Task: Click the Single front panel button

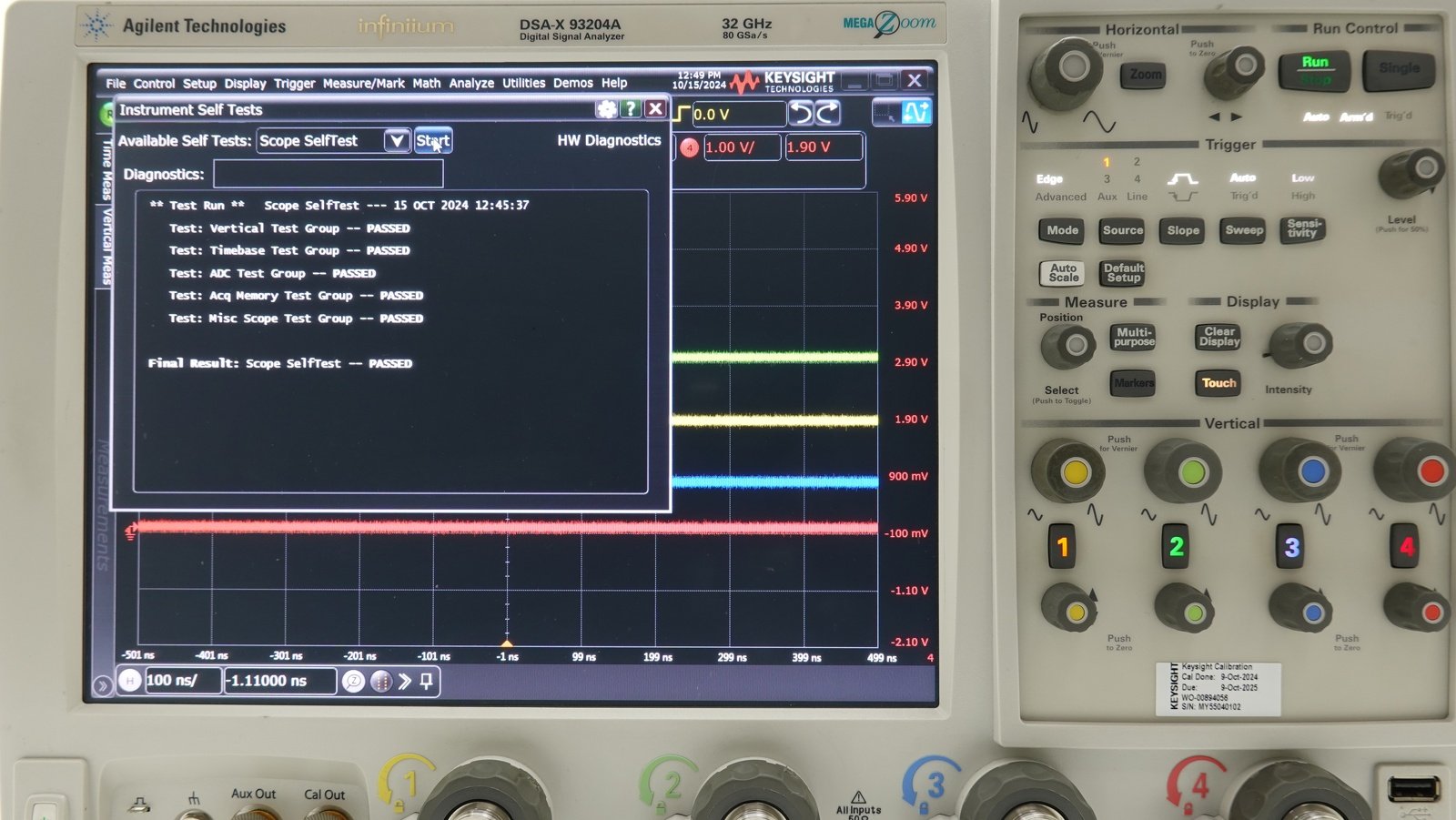Action: (1398, 69)
